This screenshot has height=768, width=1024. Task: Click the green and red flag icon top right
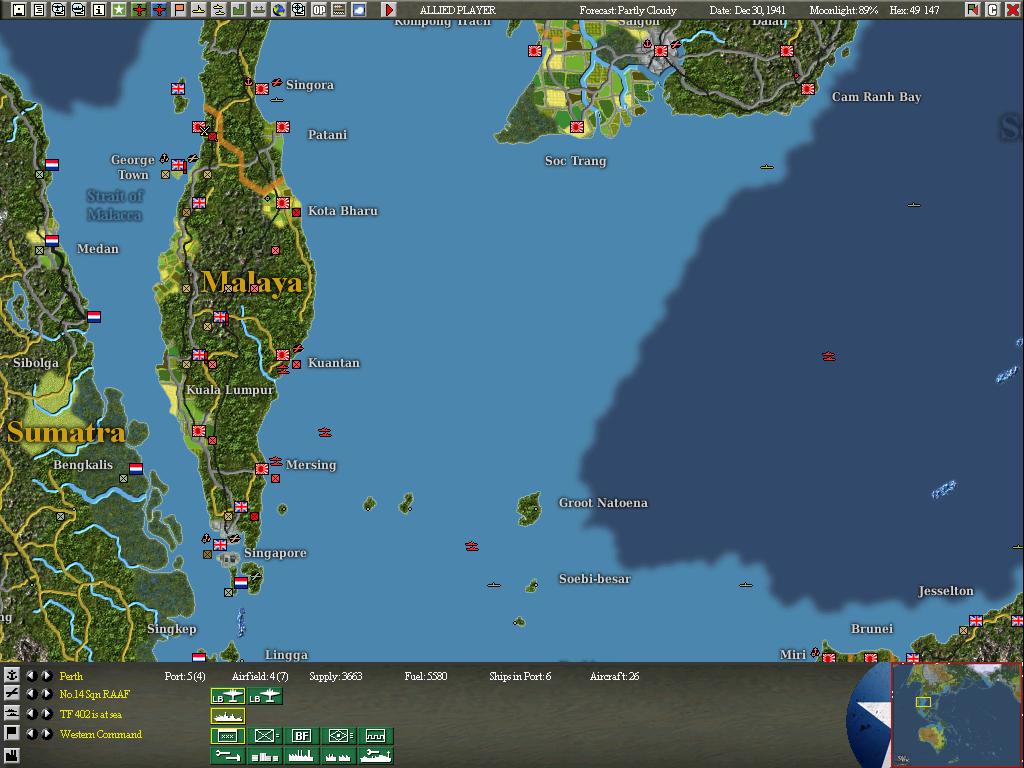[x=972, y=10]
